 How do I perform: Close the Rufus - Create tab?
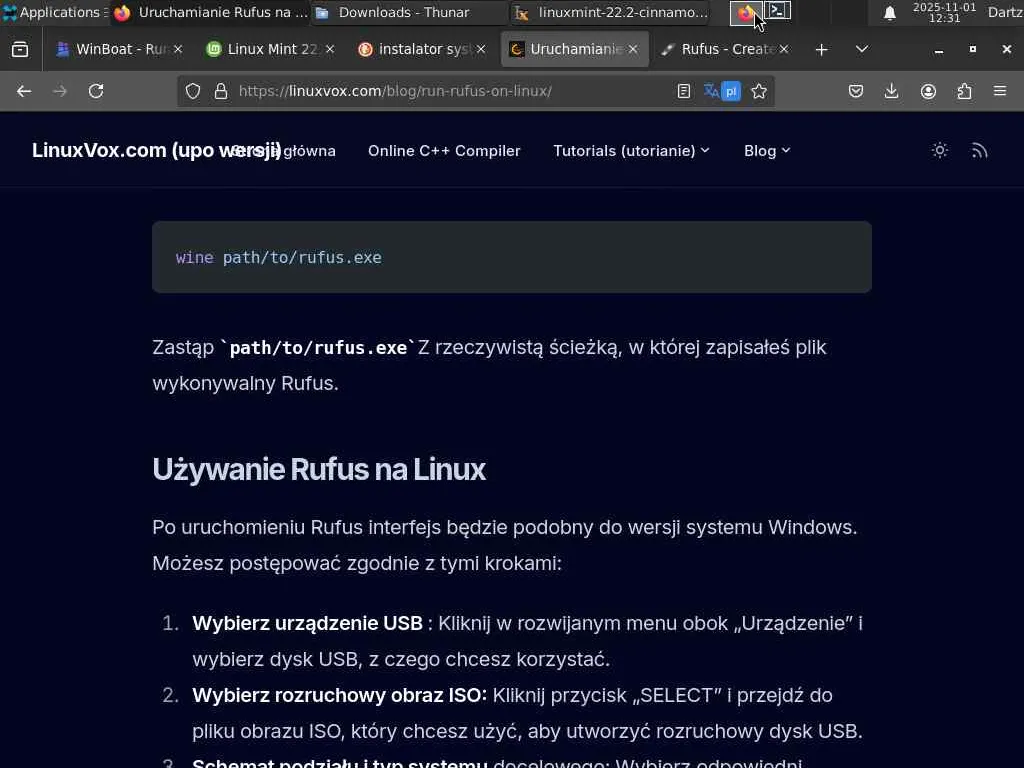tap(784, 49)
